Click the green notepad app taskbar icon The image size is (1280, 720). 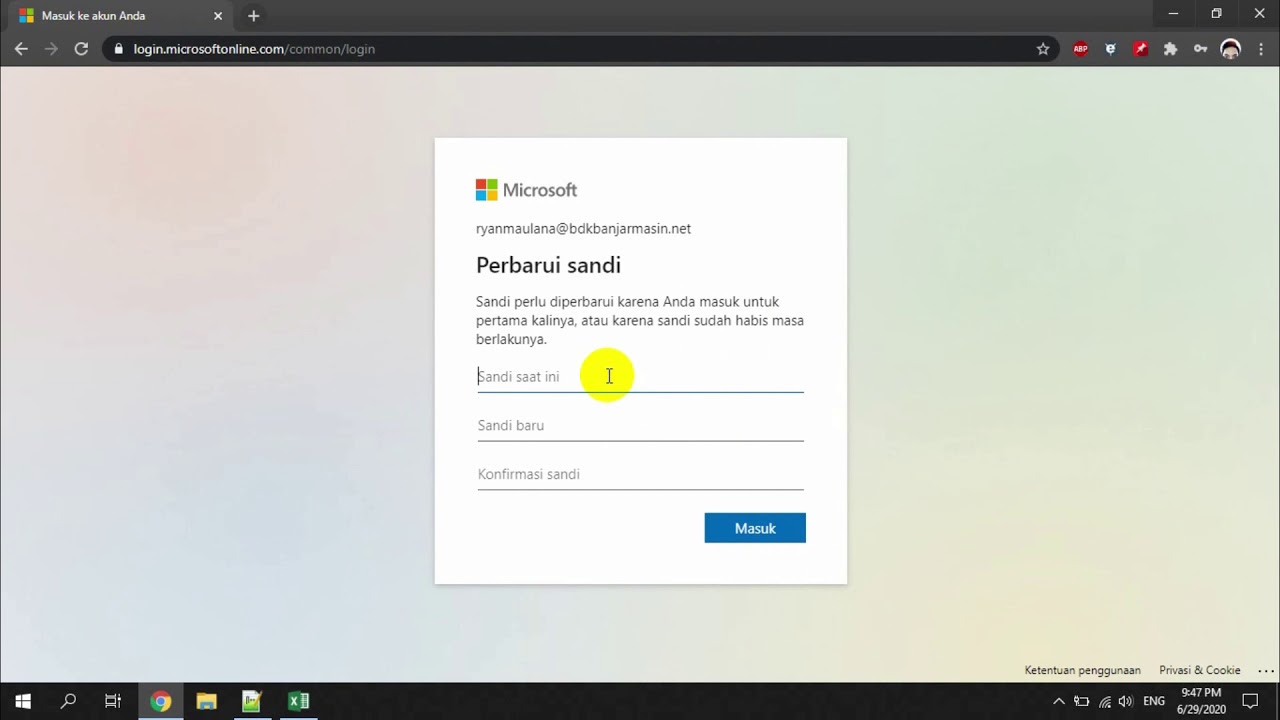(x=252, y=701)
